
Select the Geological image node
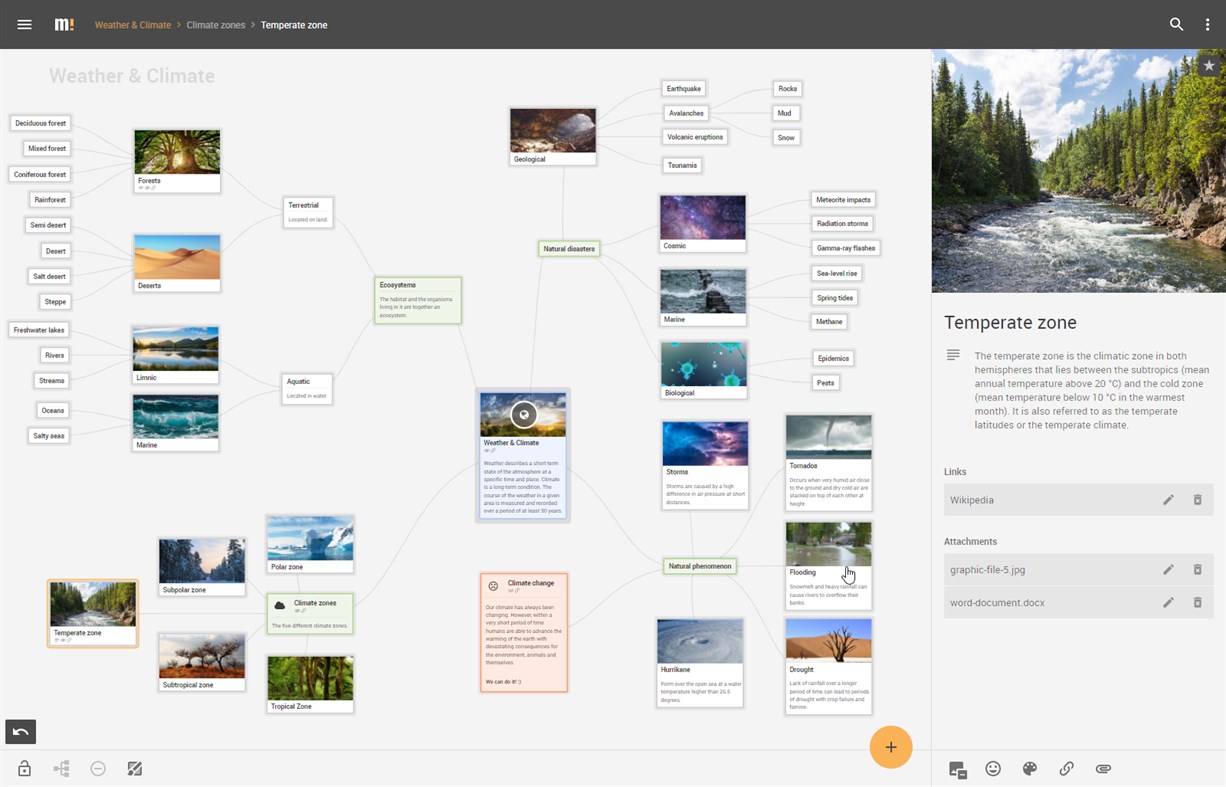[553, 137]
